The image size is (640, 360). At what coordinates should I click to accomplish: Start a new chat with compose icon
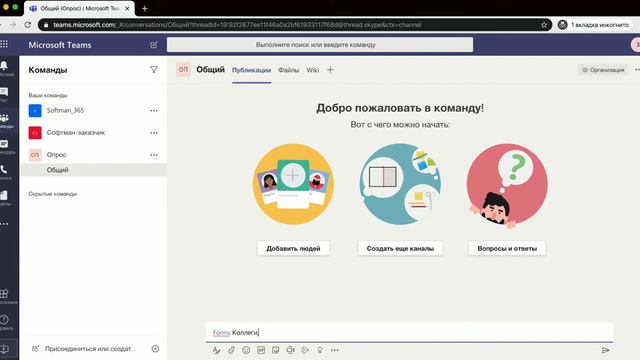[x=154, y=44]
